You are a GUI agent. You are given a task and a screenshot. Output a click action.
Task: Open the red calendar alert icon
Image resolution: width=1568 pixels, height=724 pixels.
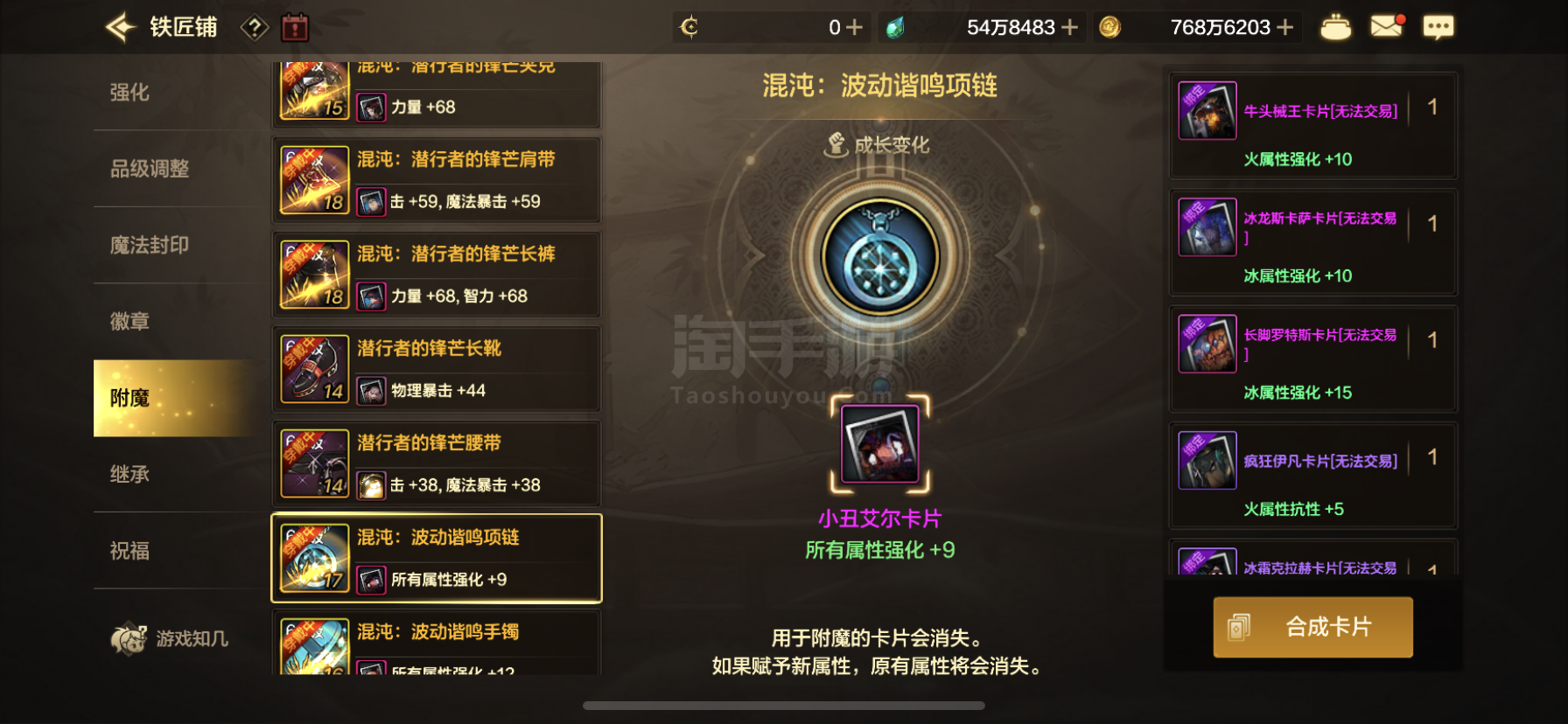pyautogui.click(x=295, y=27)
